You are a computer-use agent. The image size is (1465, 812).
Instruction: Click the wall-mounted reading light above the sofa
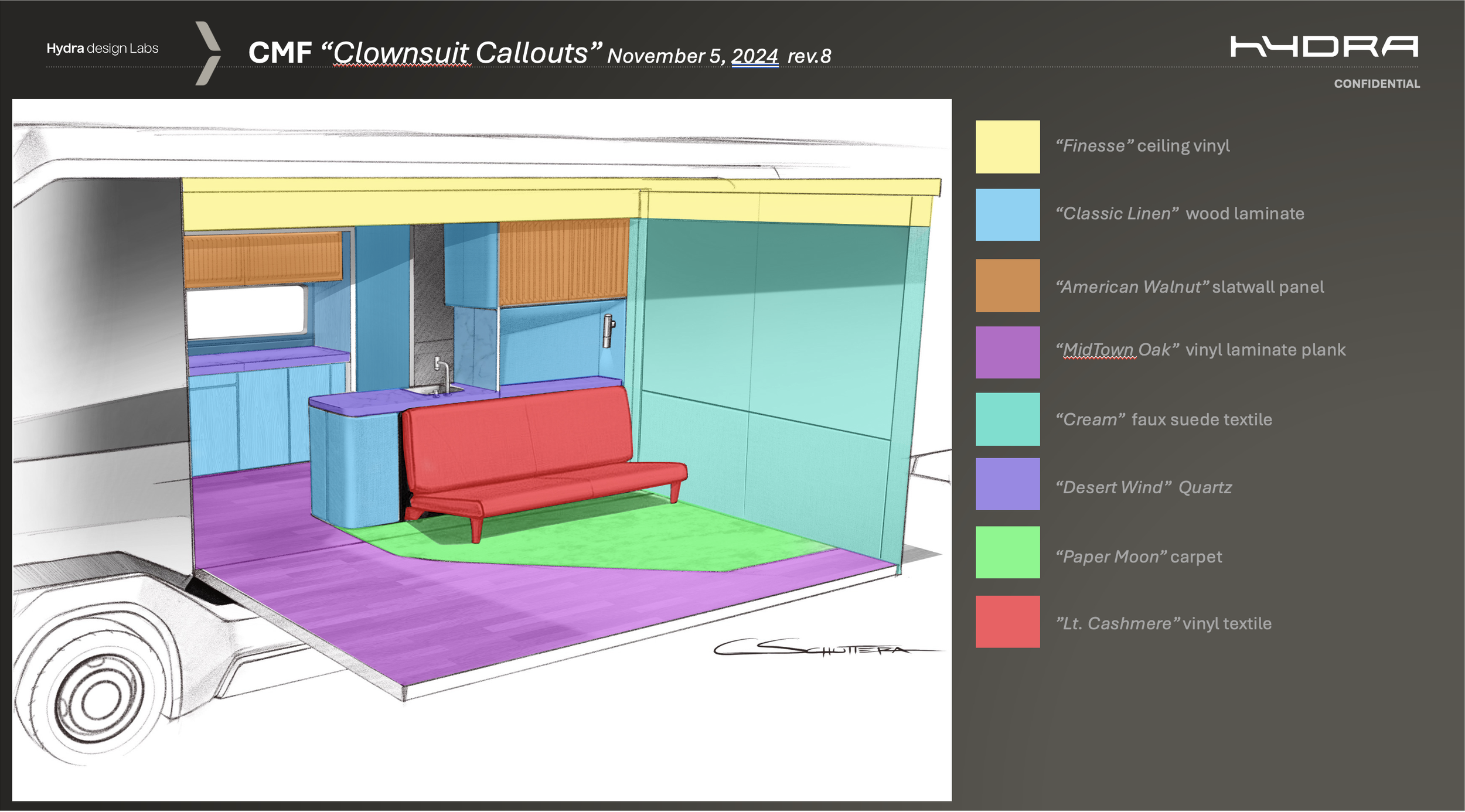[609, 330]
